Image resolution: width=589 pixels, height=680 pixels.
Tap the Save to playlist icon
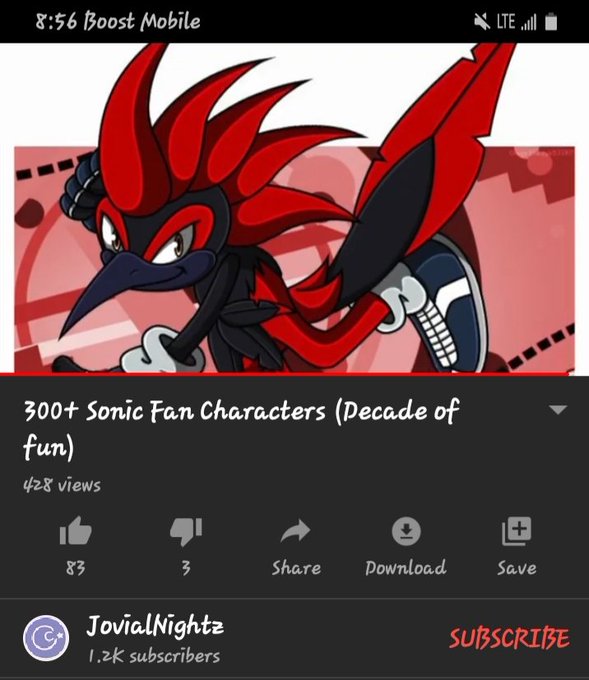[x=516, y=531]
